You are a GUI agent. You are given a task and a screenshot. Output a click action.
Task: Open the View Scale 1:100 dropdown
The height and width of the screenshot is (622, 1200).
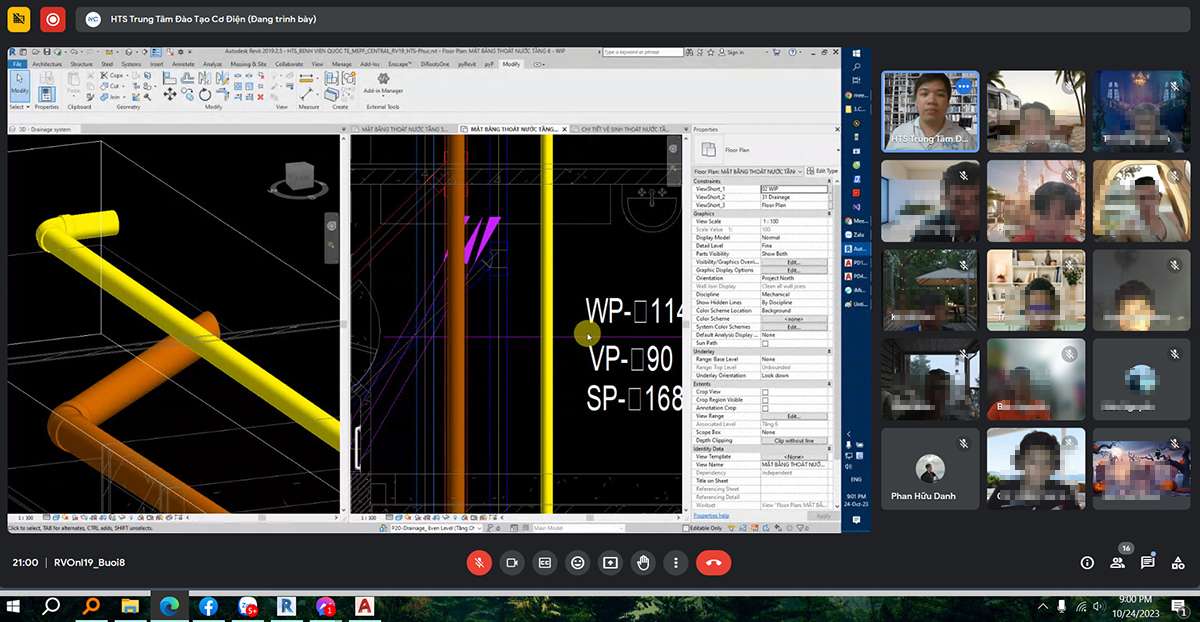pyautogui.click(x=795, y=221)
